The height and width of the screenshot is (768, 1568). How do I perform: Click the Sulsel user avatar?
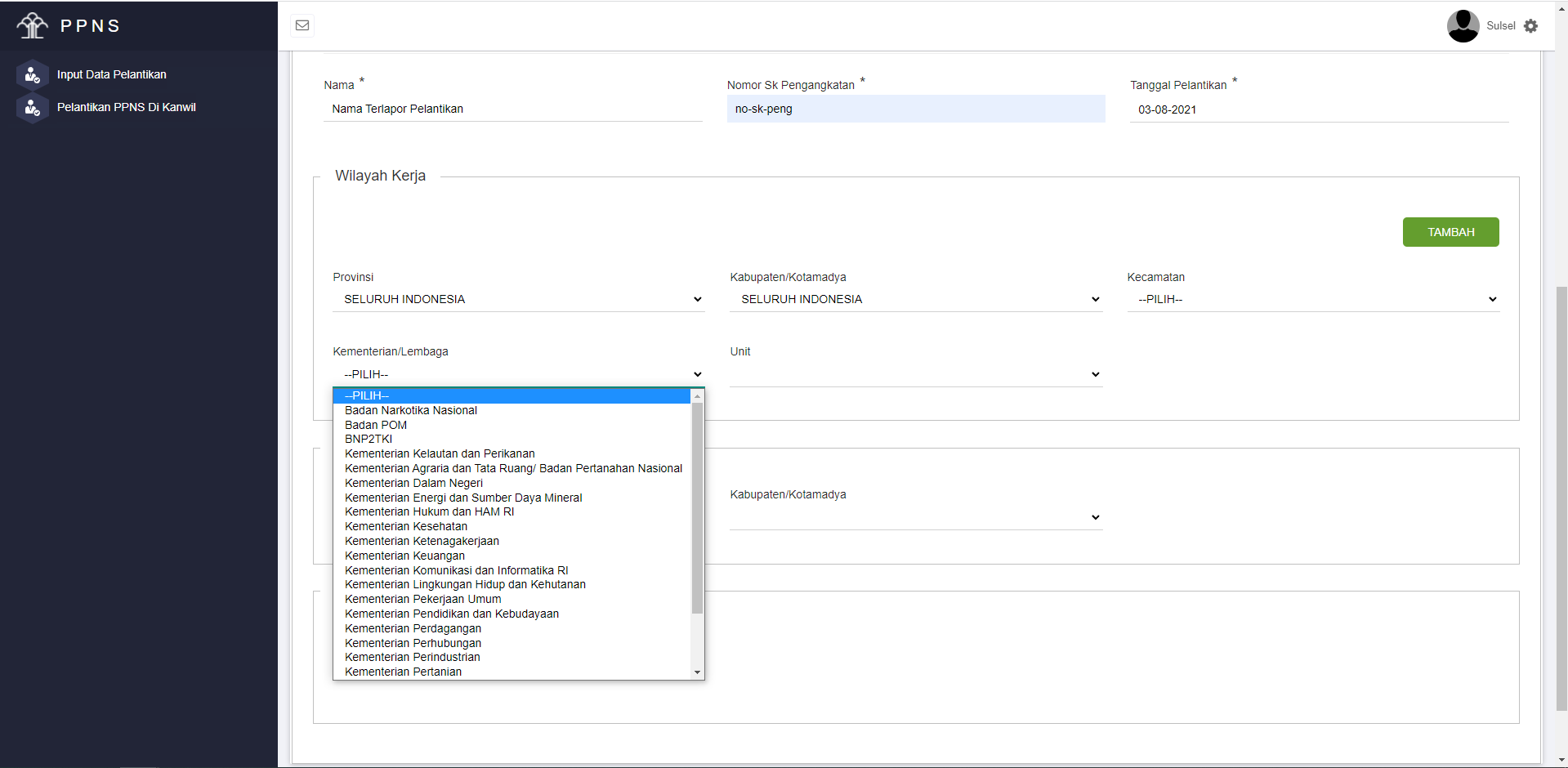(1463, 25)
